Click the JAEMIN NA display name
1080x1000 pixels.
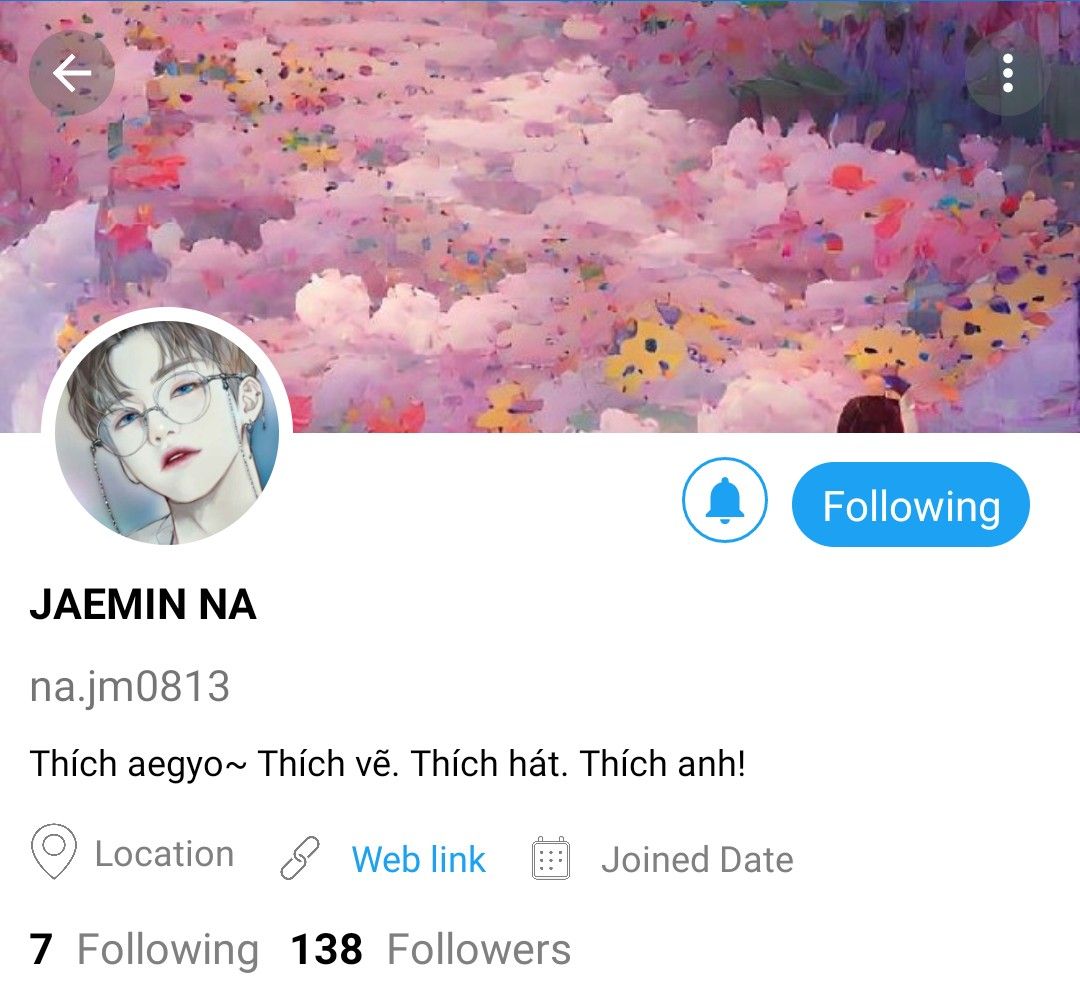point(143,605)
